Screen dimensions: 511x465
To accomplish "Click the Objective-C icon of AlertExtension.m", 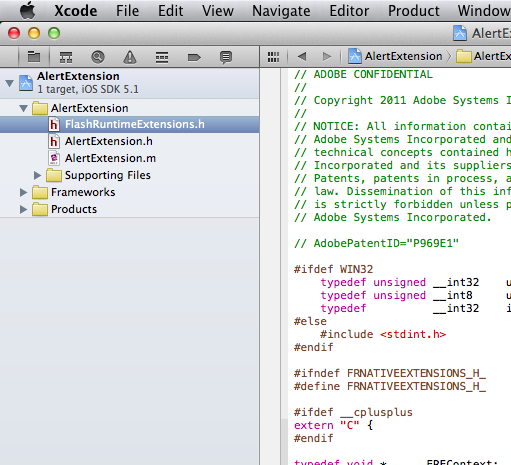I will pos(54,158).
